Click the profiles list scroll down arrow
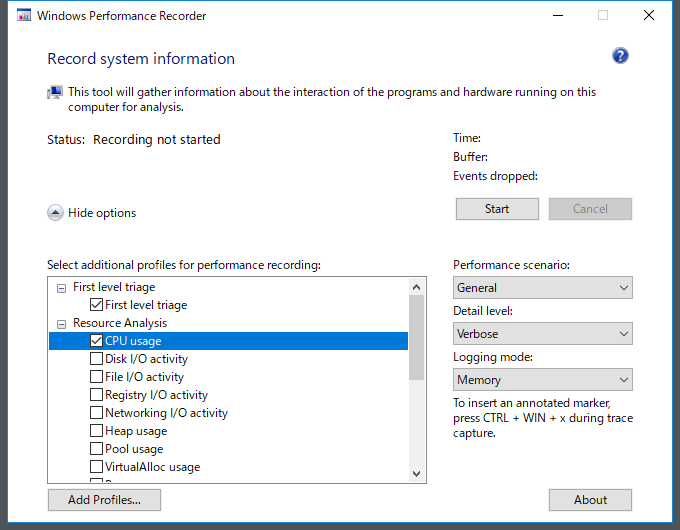 [x=416, y=474]
